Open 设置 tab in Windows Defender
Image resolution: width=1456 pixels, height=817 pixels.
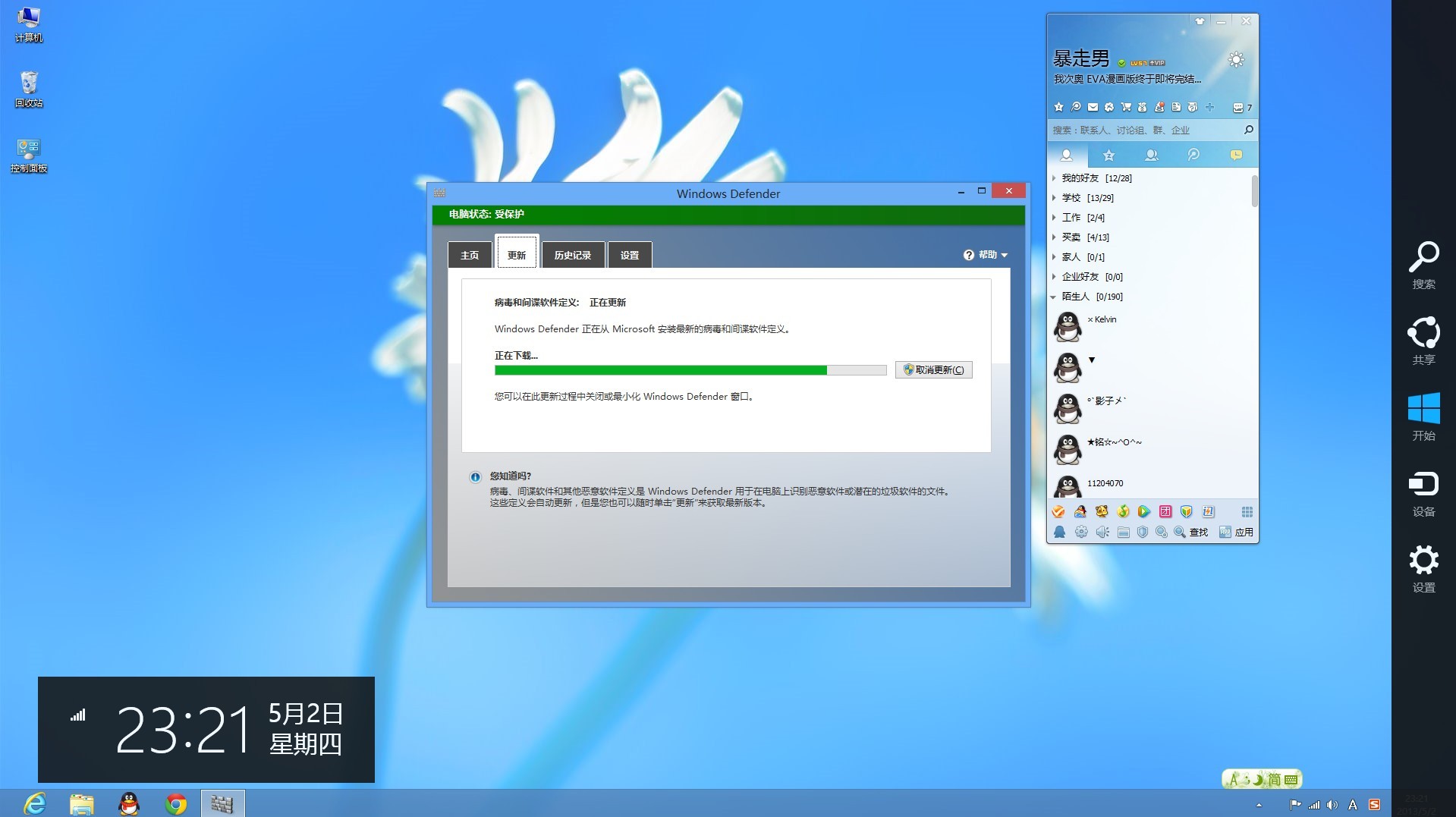point(630,255)
